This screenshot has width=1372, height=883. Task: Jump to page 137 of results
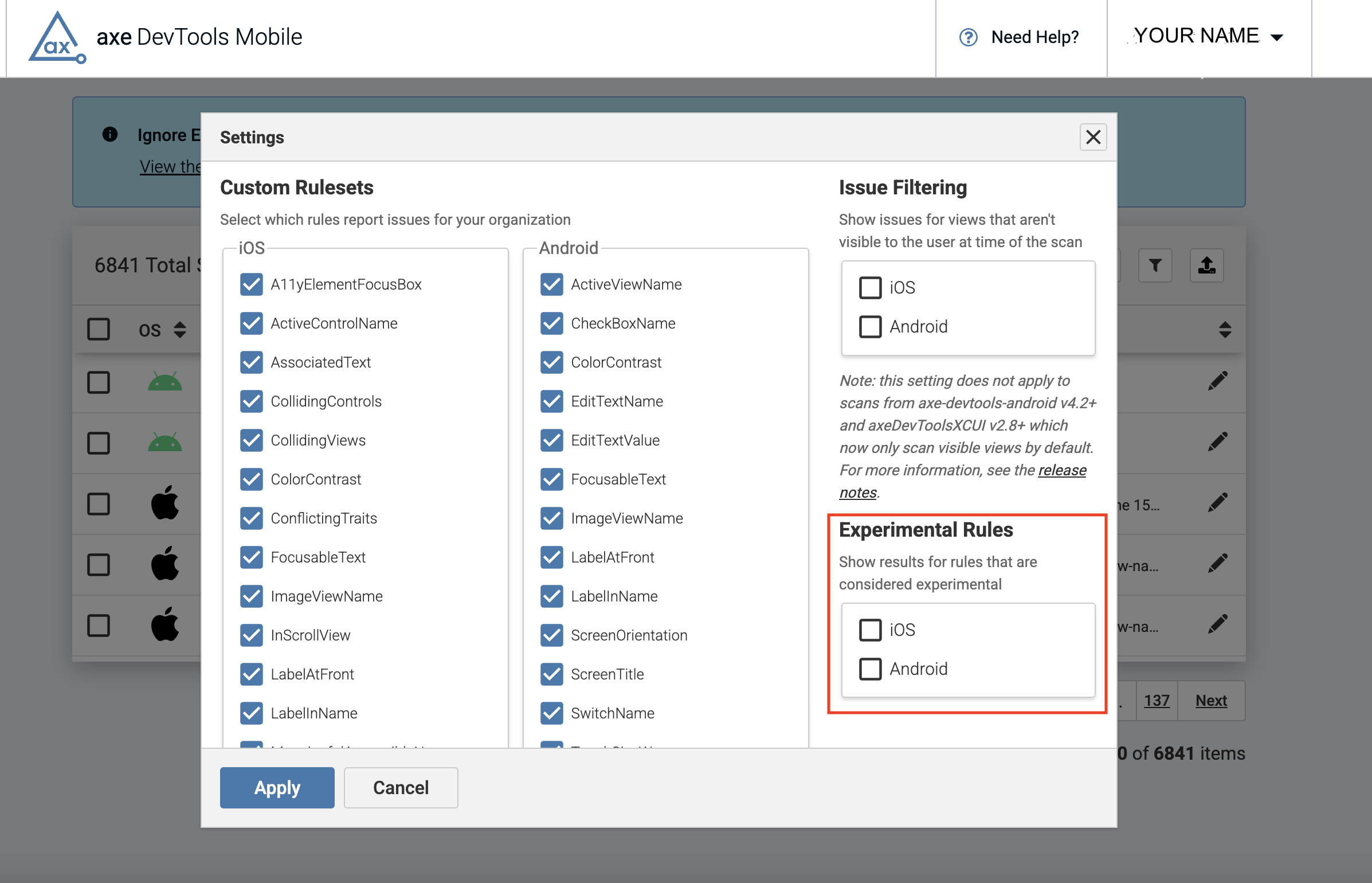[1157, 700]
